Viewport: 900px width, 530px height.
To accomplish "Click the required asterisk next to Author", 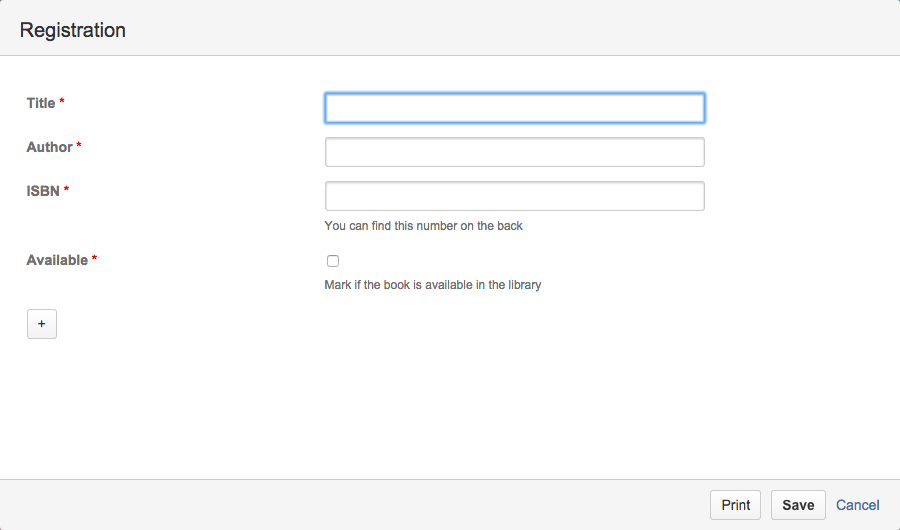I will pos(79,146).
